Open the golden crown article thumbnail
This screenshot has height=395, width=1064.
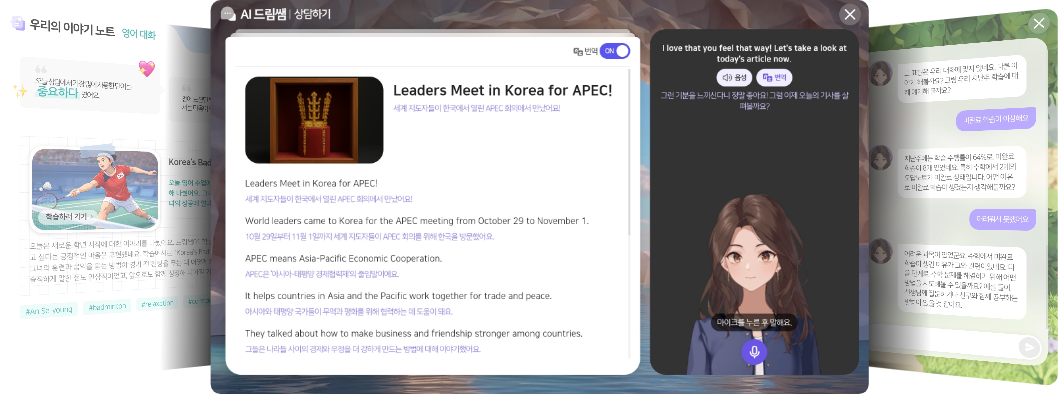(314, 120)
